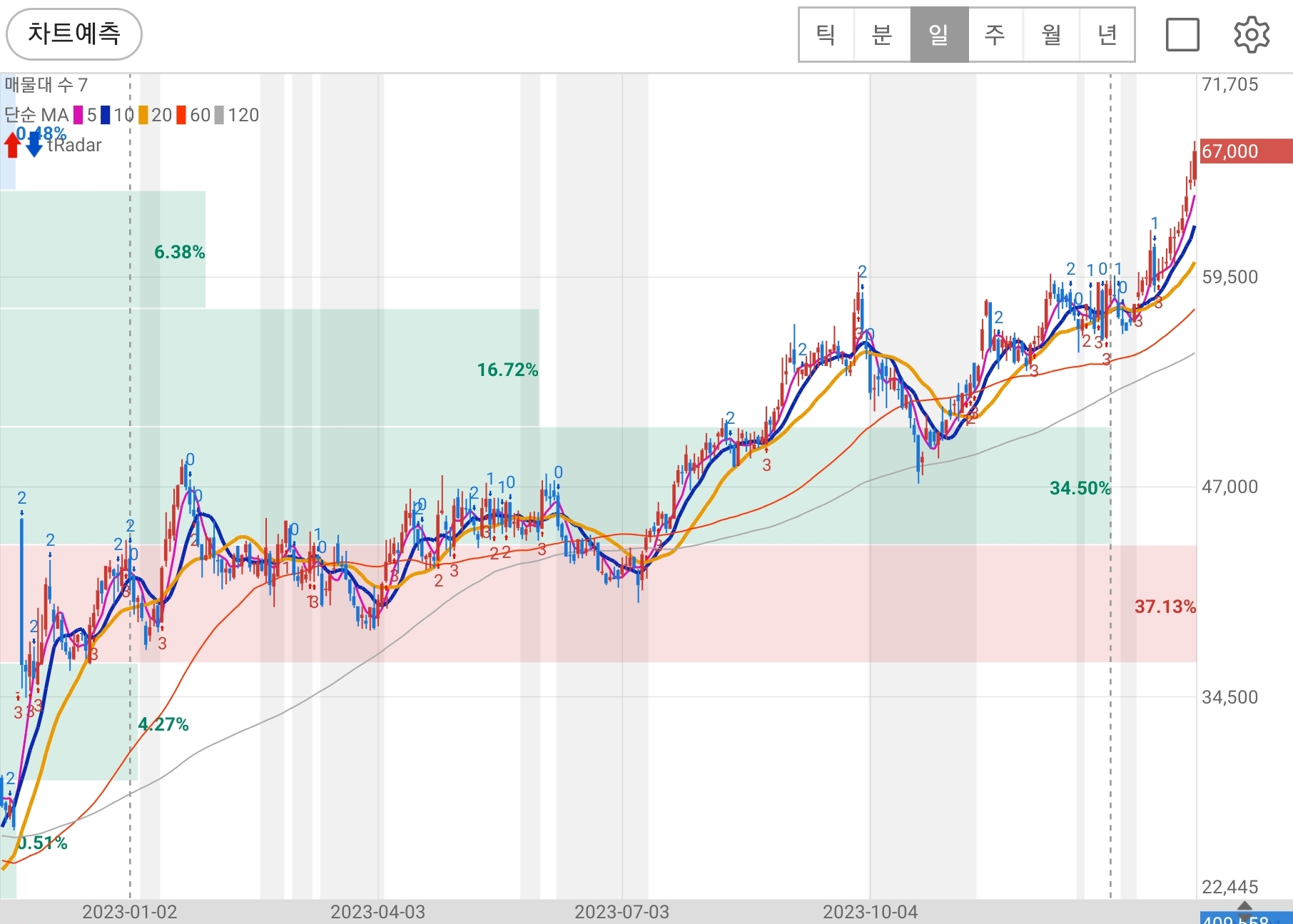Viewport: 1293px width, 924px height.
Task: Click the 매물대 수 7 indicator label
Action: 46,85
